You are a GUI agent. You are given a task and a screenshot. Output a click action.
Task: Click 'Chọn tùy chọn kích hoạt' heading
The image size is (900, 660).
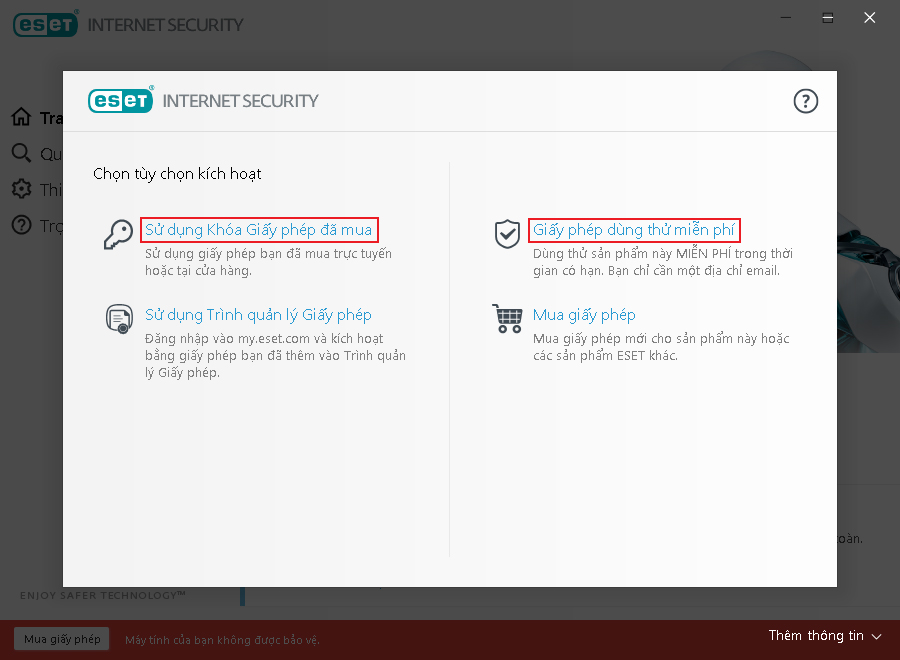177,174
